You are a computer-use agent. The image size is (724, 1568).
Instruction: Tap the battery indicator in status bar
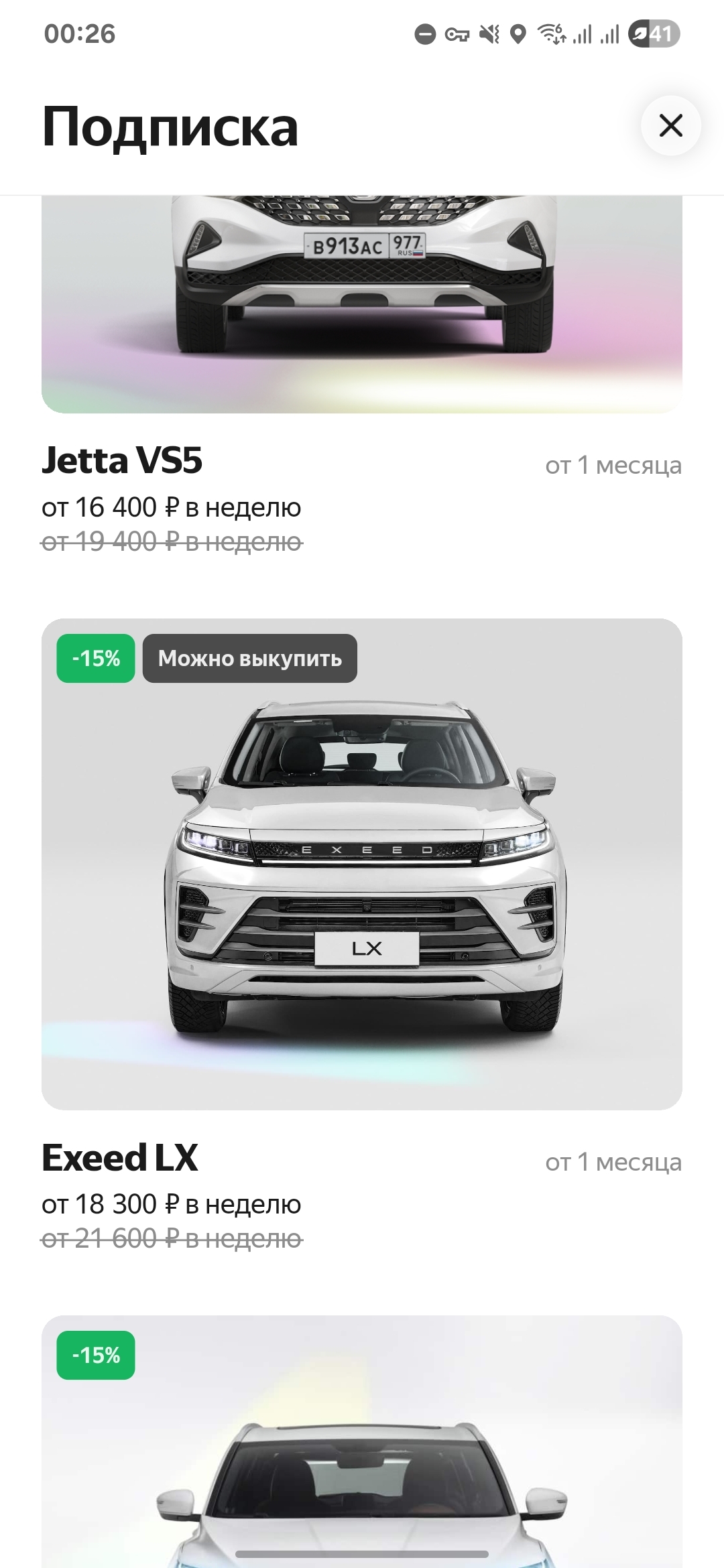coord(654,34)
